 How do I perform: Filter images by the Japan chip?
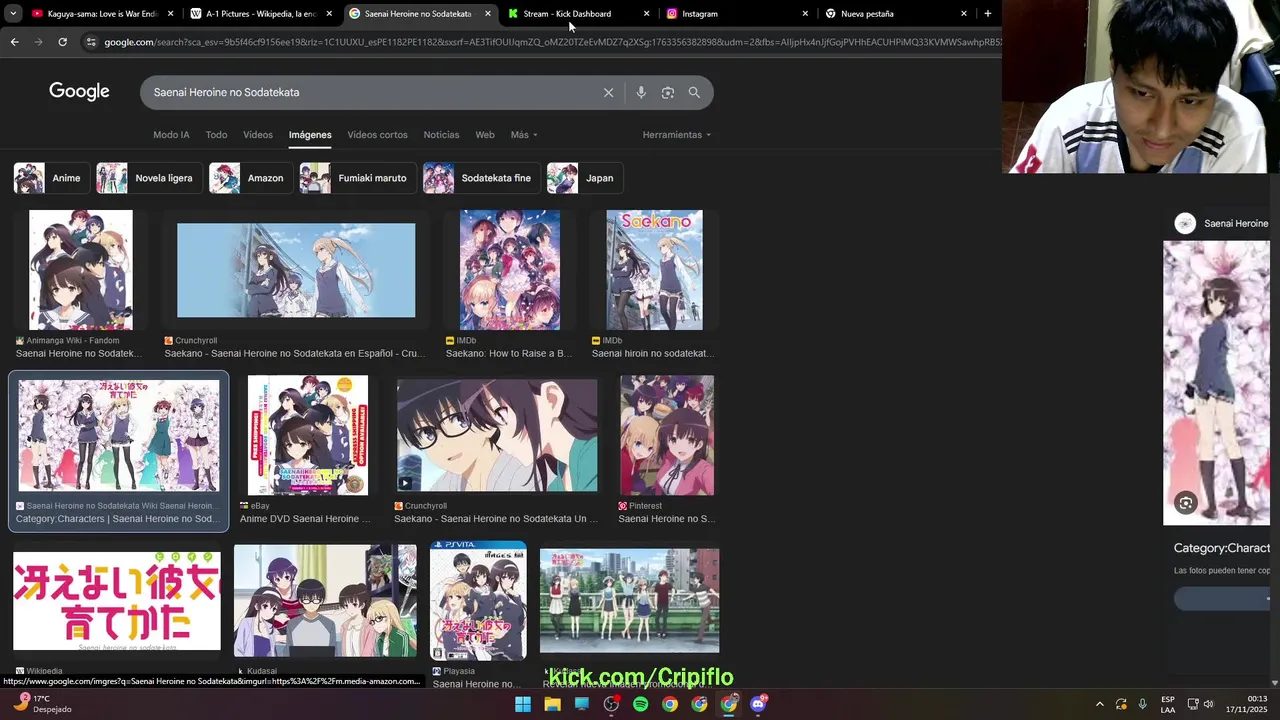(585, 178)
